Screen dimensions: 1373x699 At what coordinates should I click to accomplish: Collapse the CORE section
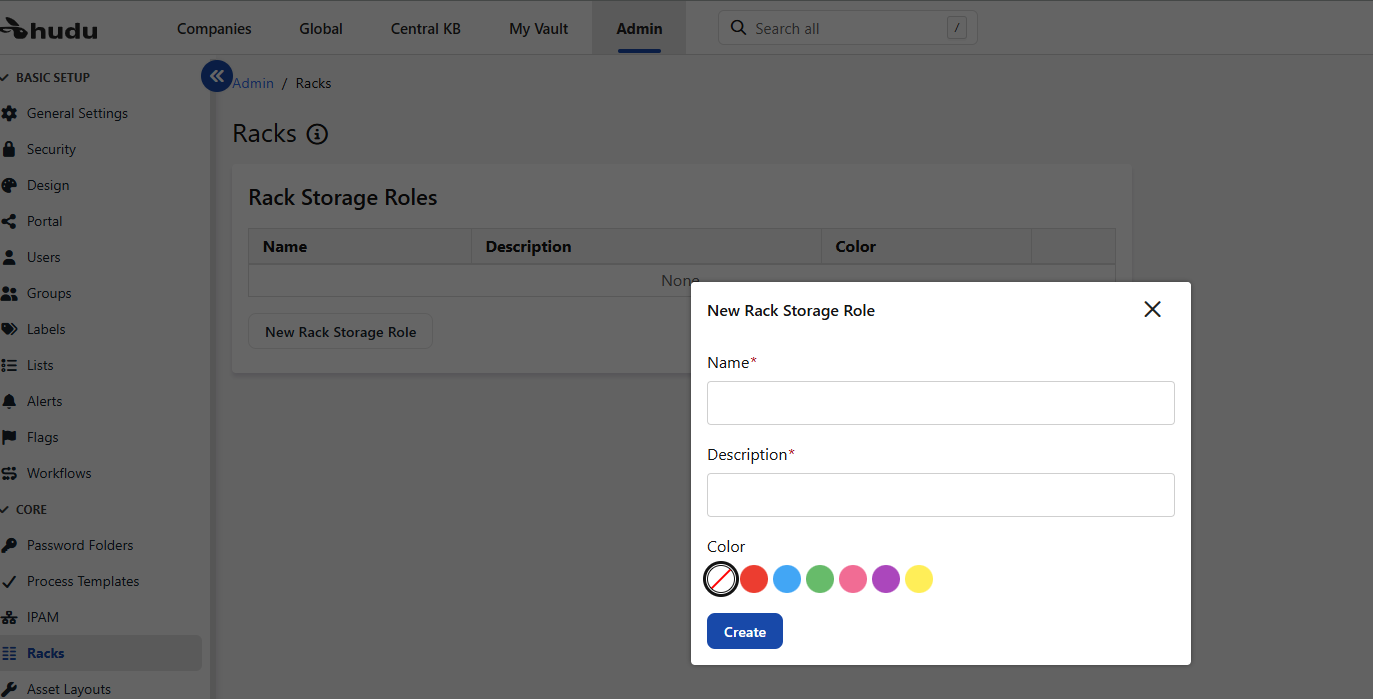coord(24,509)
